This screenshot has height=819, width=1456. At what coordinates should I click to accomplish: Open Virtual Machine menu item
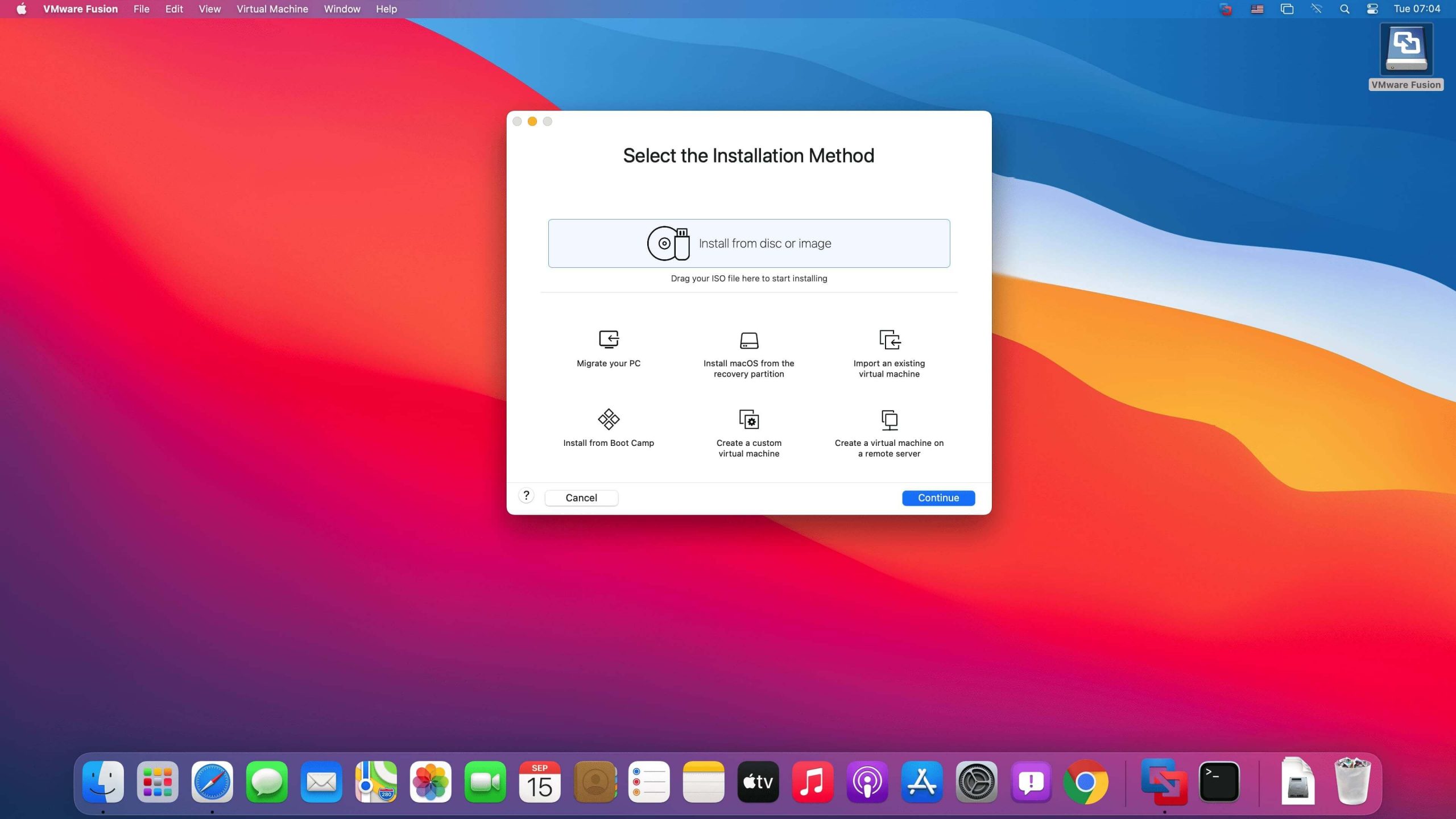click(x=271, y=8)
